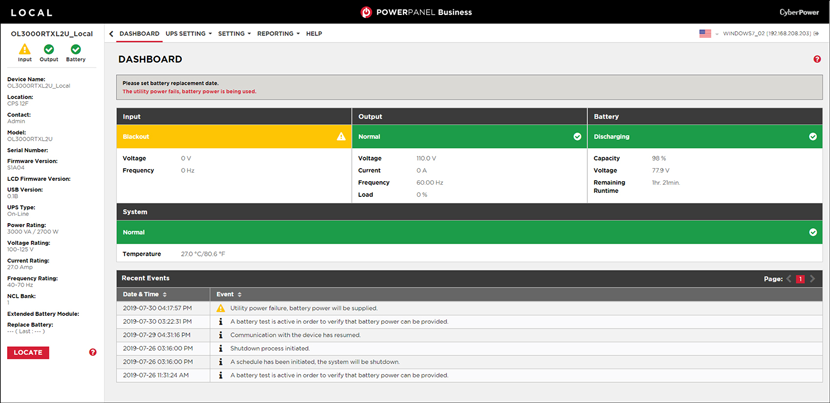This screenshot has width=830, height=403.
Task: Click the red help icon beside Locate
Action: (93, 352)
